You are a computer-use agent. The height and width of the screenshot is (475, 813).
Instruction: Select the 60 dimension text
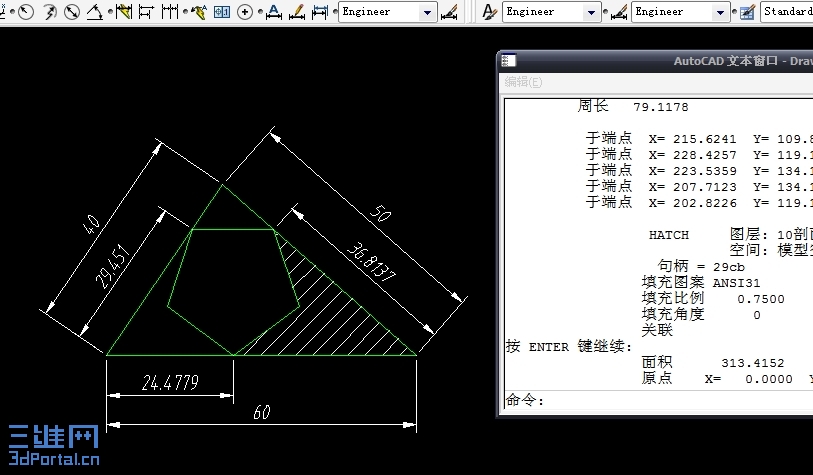tap(261, 412)
